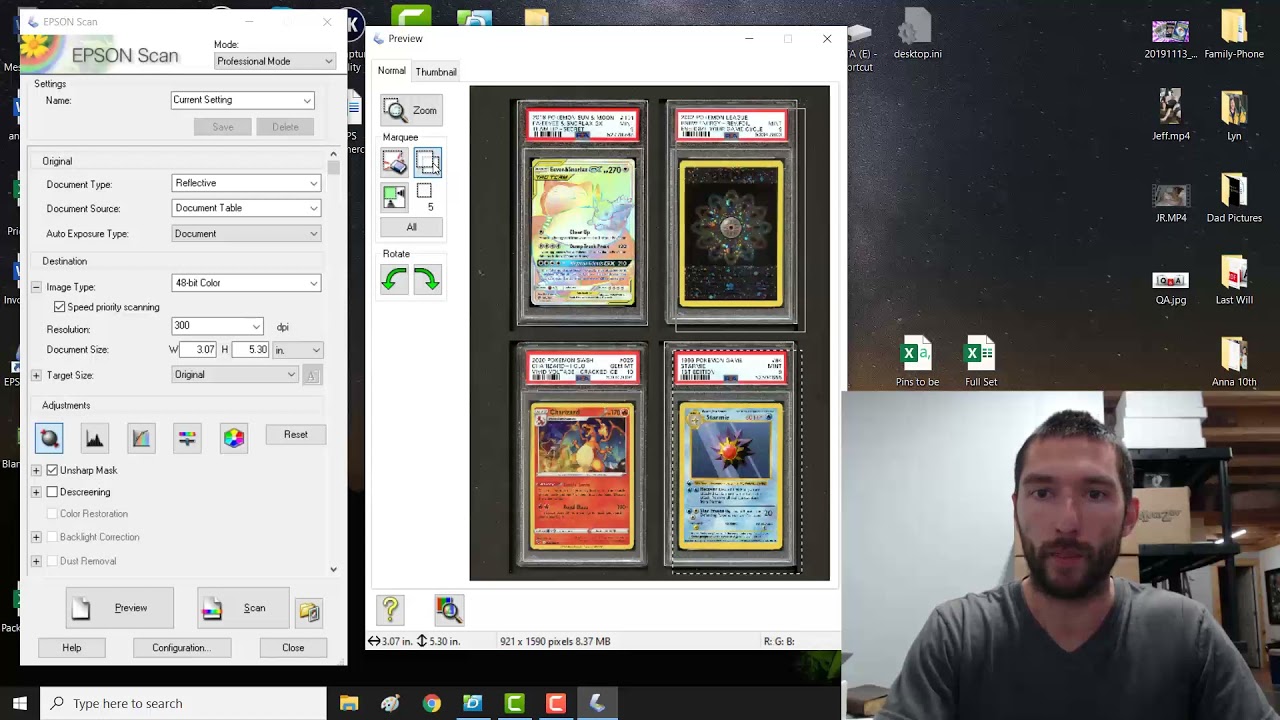Launch Google Chrome from the taskbar
Viewport: 1280px width, 720px height.
click(x=431, y=703)
